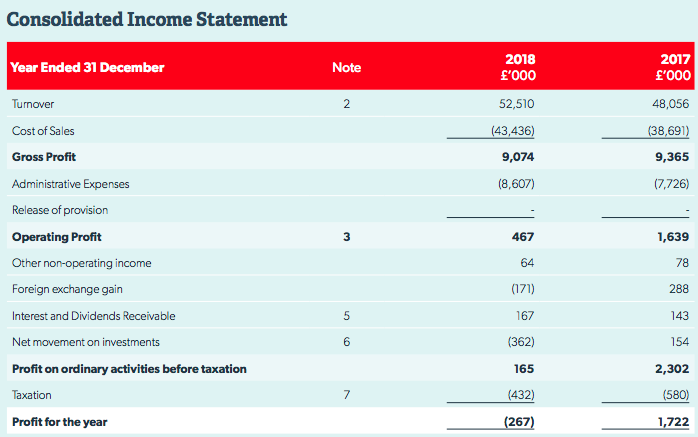Click the 2018 £'000 column header
Screen dimensions: 698x437
click(518, 67)
